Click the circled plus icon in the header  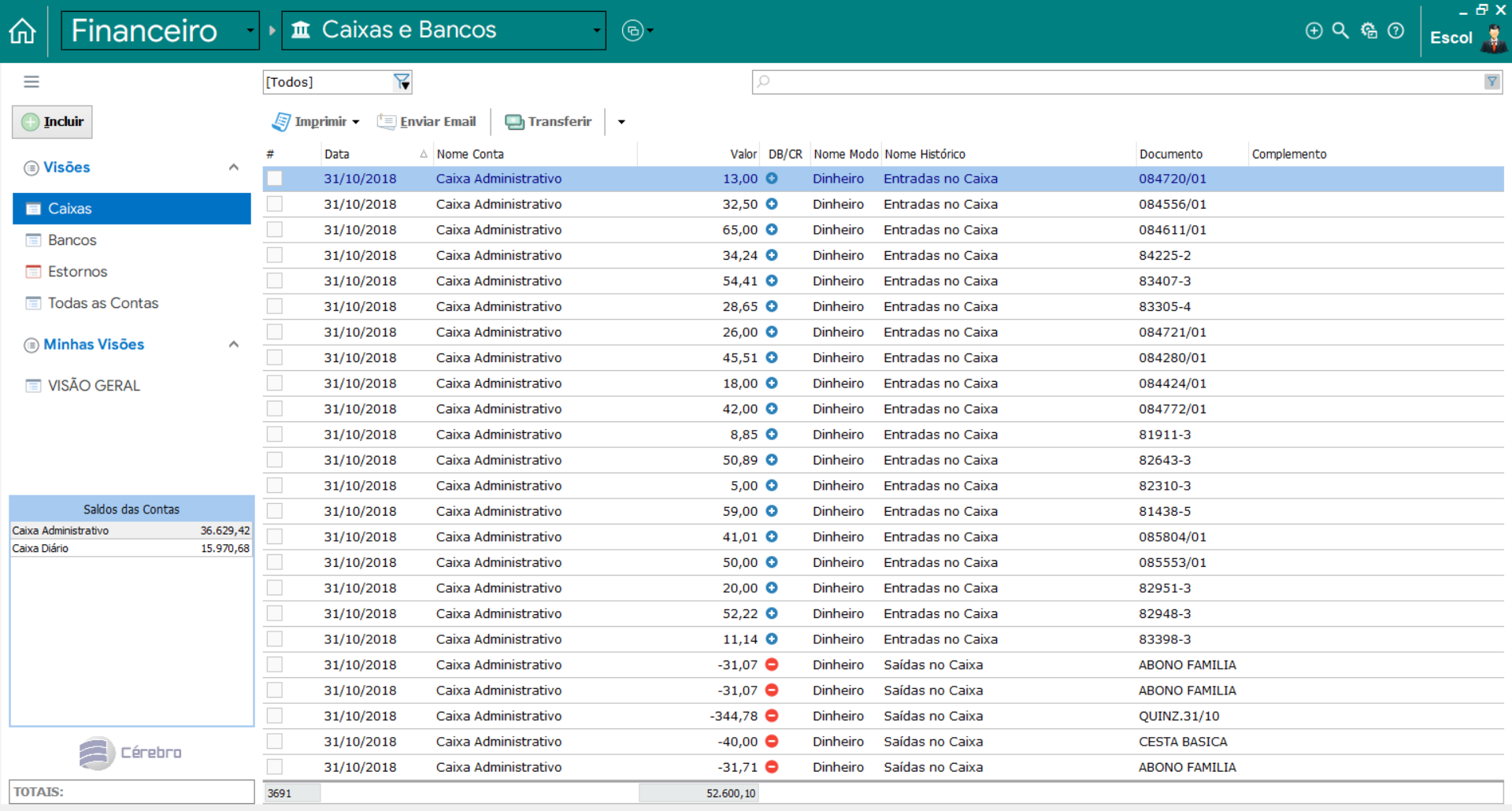click(1314, 31)
